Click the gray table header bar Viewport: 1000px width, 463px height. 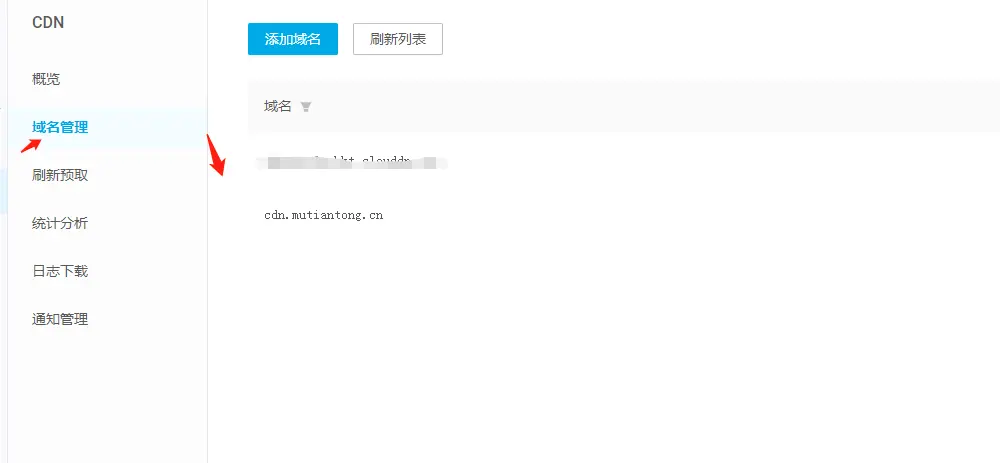pyautogui.click(x=624, y=107)
